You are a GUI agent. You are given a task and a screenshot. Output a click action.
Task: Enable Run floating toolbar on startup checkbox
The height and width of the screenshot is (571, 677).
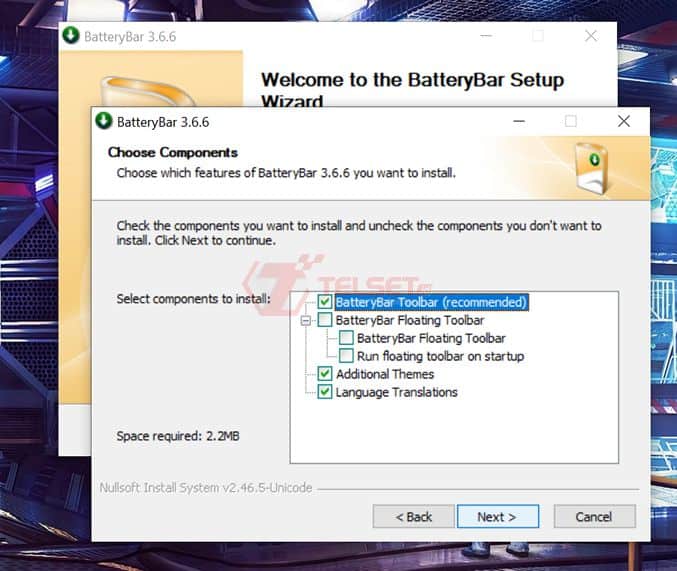pos(346,356)
